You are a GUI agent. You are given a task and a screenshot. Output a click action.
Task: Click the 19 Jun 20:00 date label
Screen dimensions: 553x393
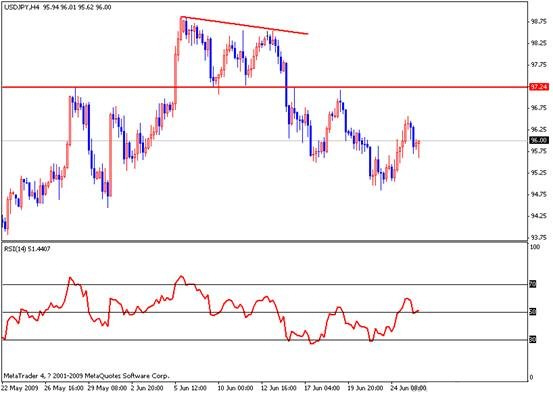click(366, 388)
